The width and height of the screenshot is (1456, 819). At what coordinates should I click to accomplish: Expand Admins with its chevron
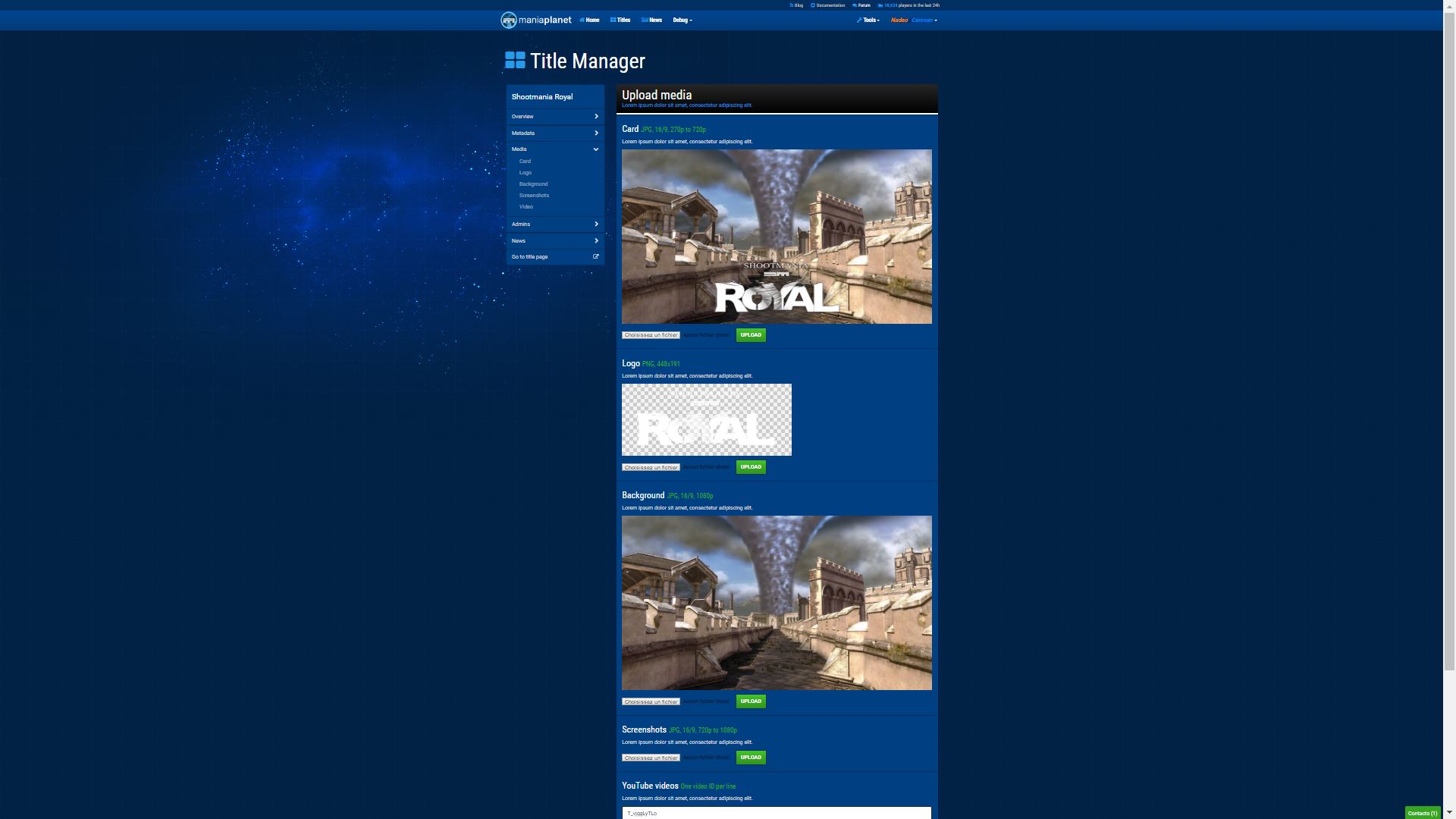pos(596,224)
